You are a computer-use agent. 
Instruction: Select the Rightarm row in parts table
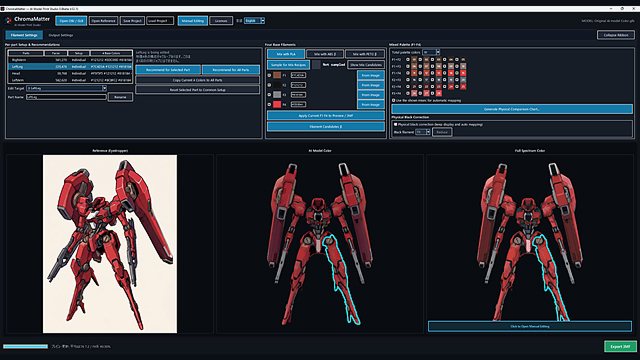pos(70,60)
